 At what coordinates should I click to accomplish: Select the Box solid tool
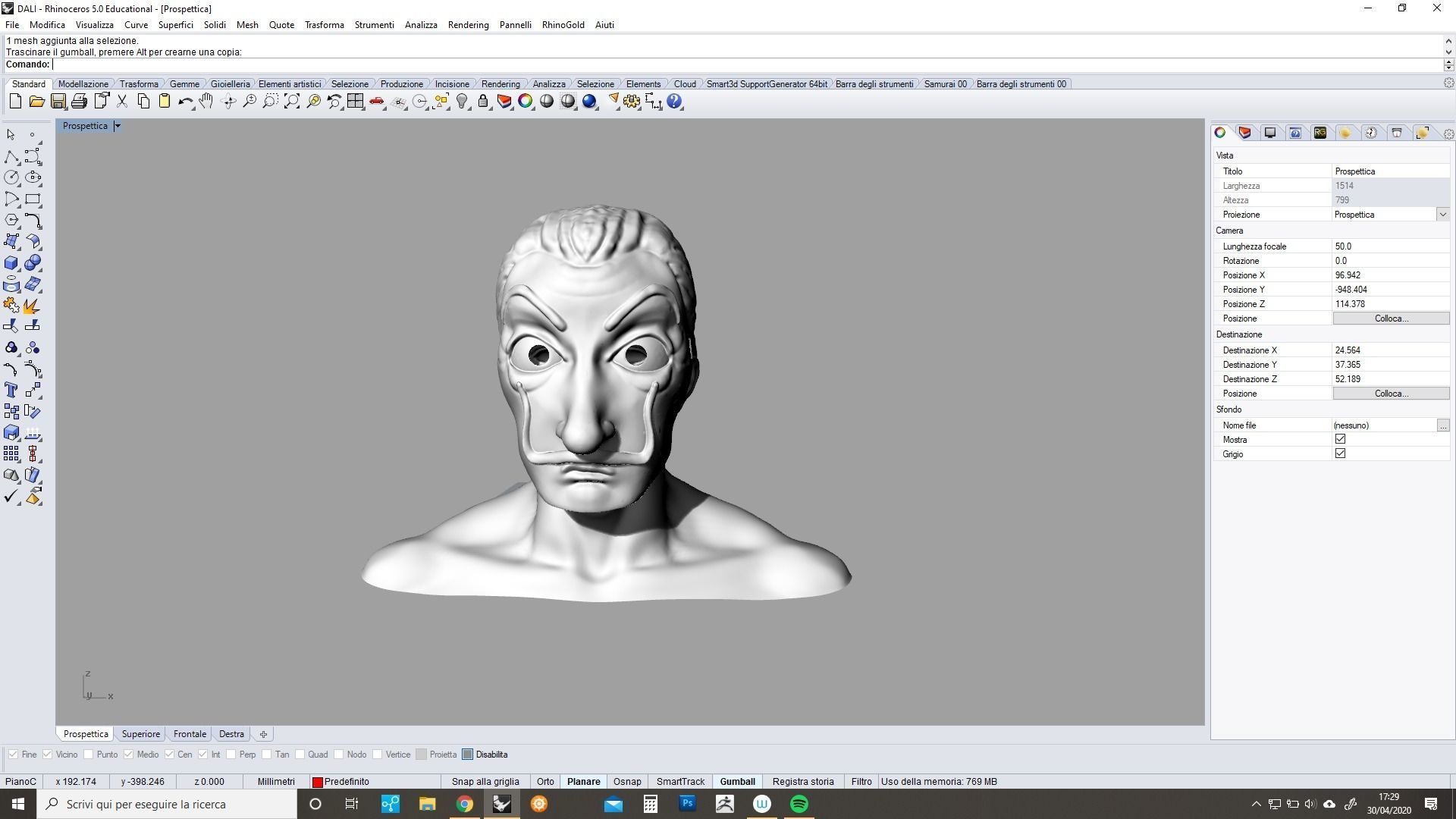coord(11,263)
